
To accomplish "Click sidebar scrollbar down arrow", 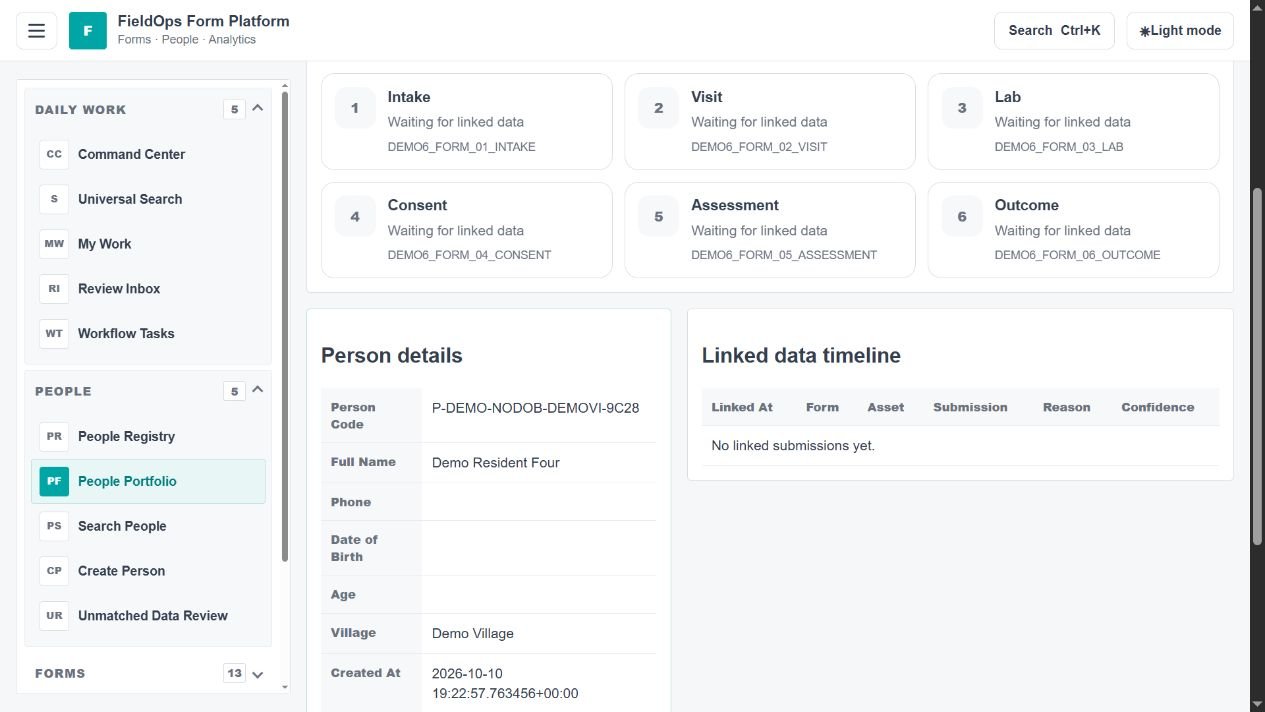I will 285,687.
